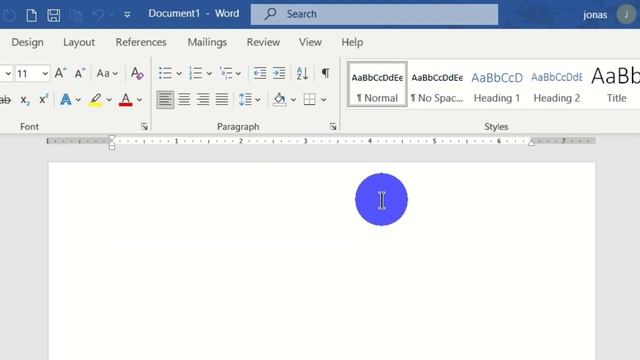640x360 pixels.
Task: Switch to the Layout tab
Action: [x=79, y=42]
